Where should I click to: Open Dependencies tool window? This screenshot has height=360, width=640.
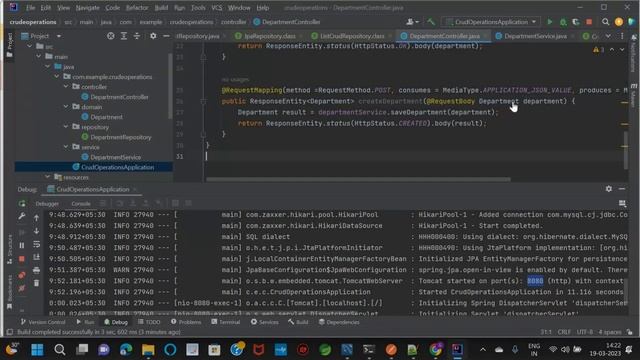[x=339, y=322]
